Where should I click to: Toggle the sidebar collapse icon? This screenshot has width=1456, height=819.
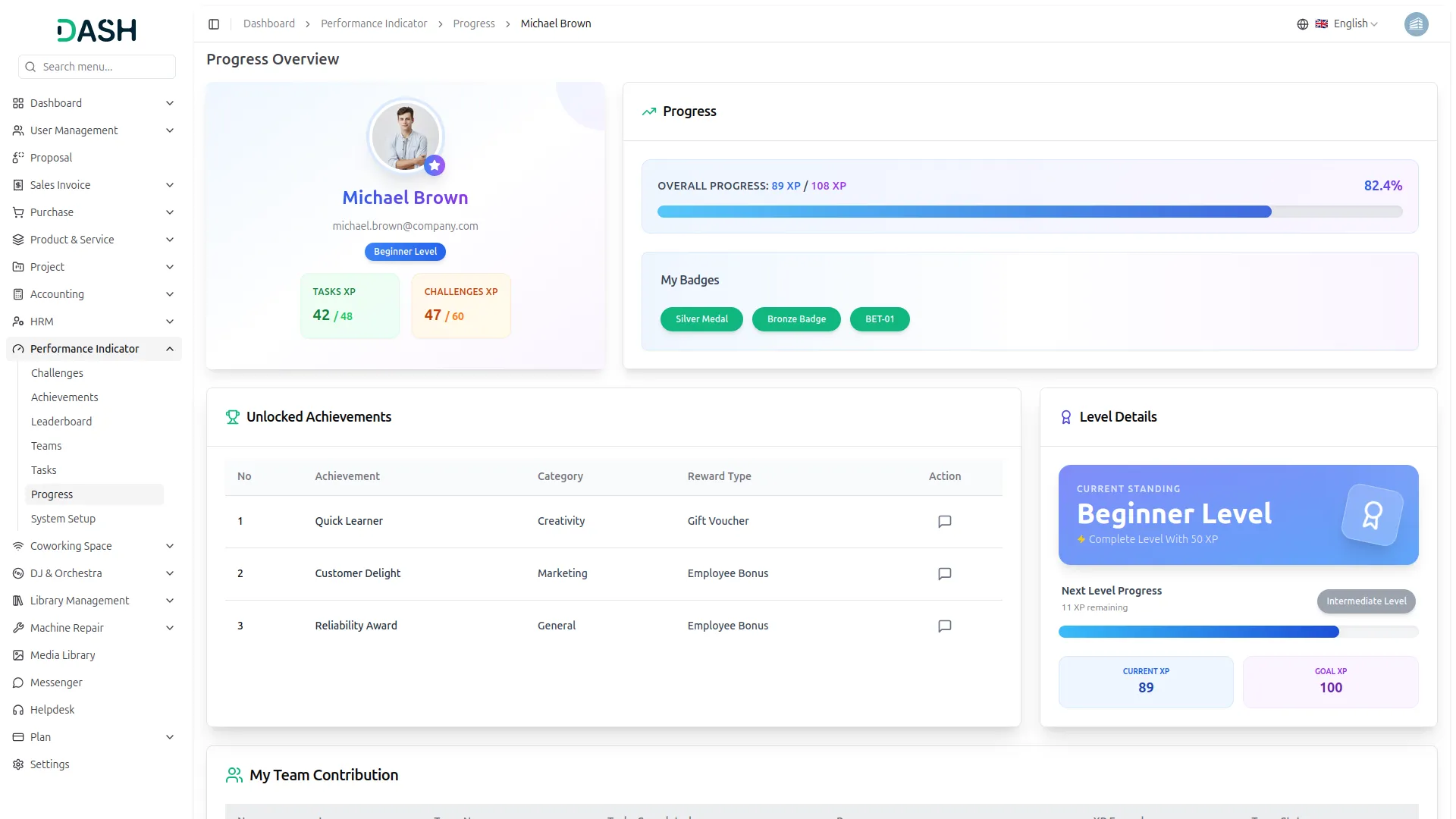coord(214,24)
